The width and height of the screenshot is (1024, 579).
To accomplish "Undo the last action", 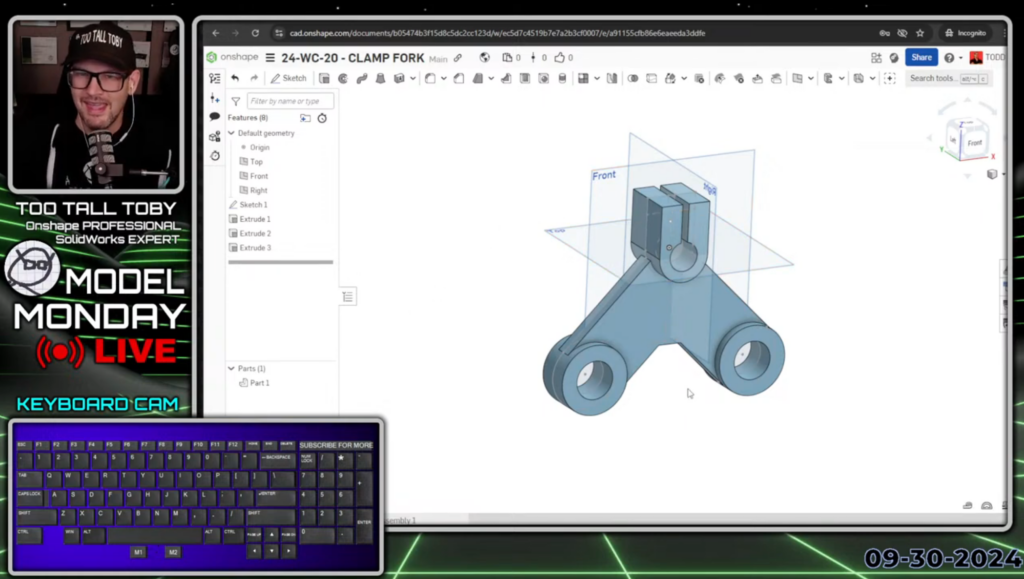I will (x=235, y=78).
